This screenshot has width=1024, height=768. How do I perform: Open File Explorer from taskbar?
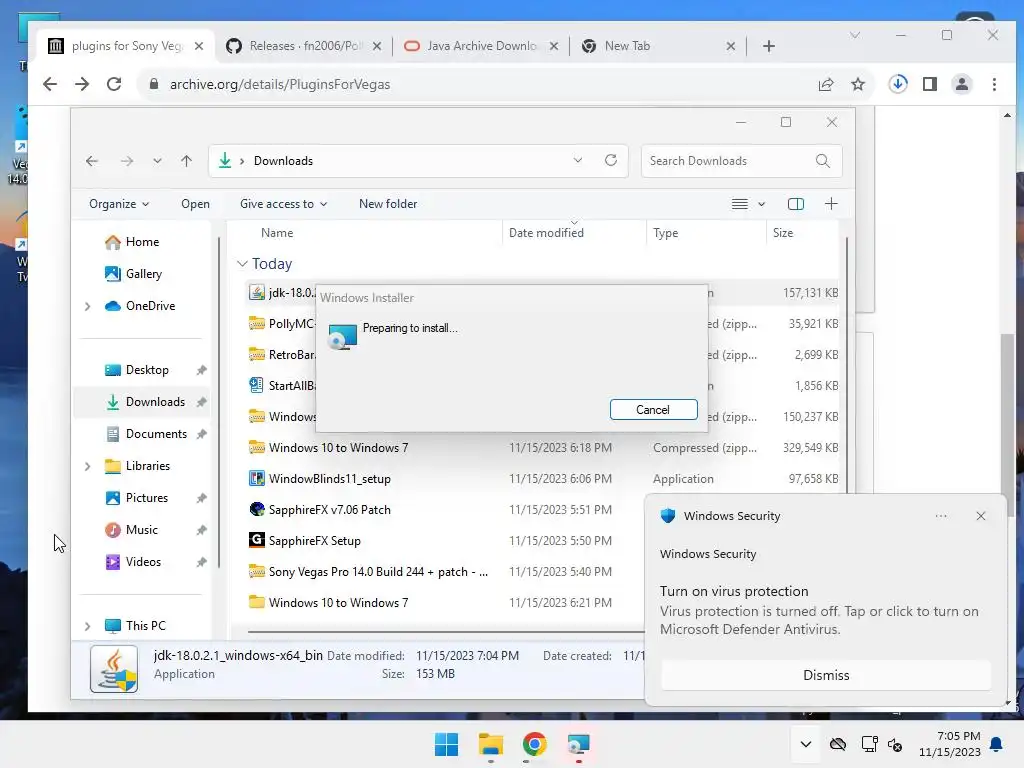[490, 744]
